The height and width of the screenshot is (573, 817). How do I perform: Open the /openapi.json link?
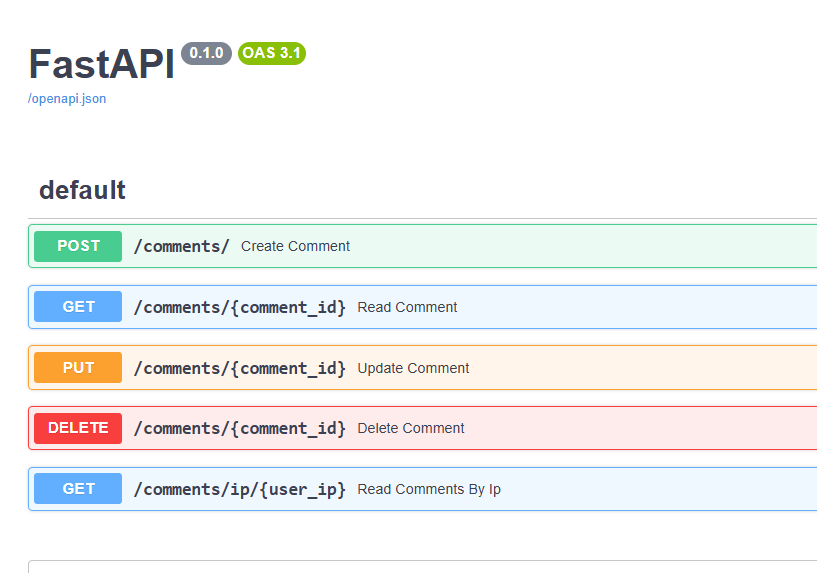(x=67, y=99)
